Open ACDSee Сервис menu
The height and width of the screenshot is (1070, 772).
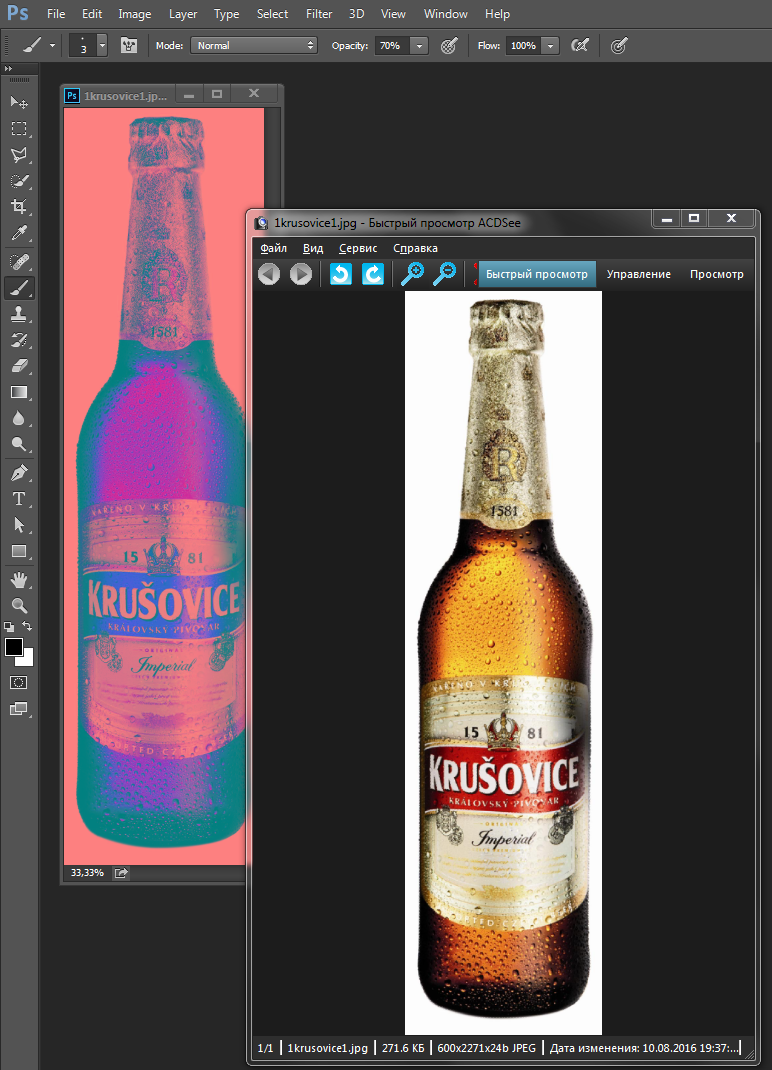(358, 248)
